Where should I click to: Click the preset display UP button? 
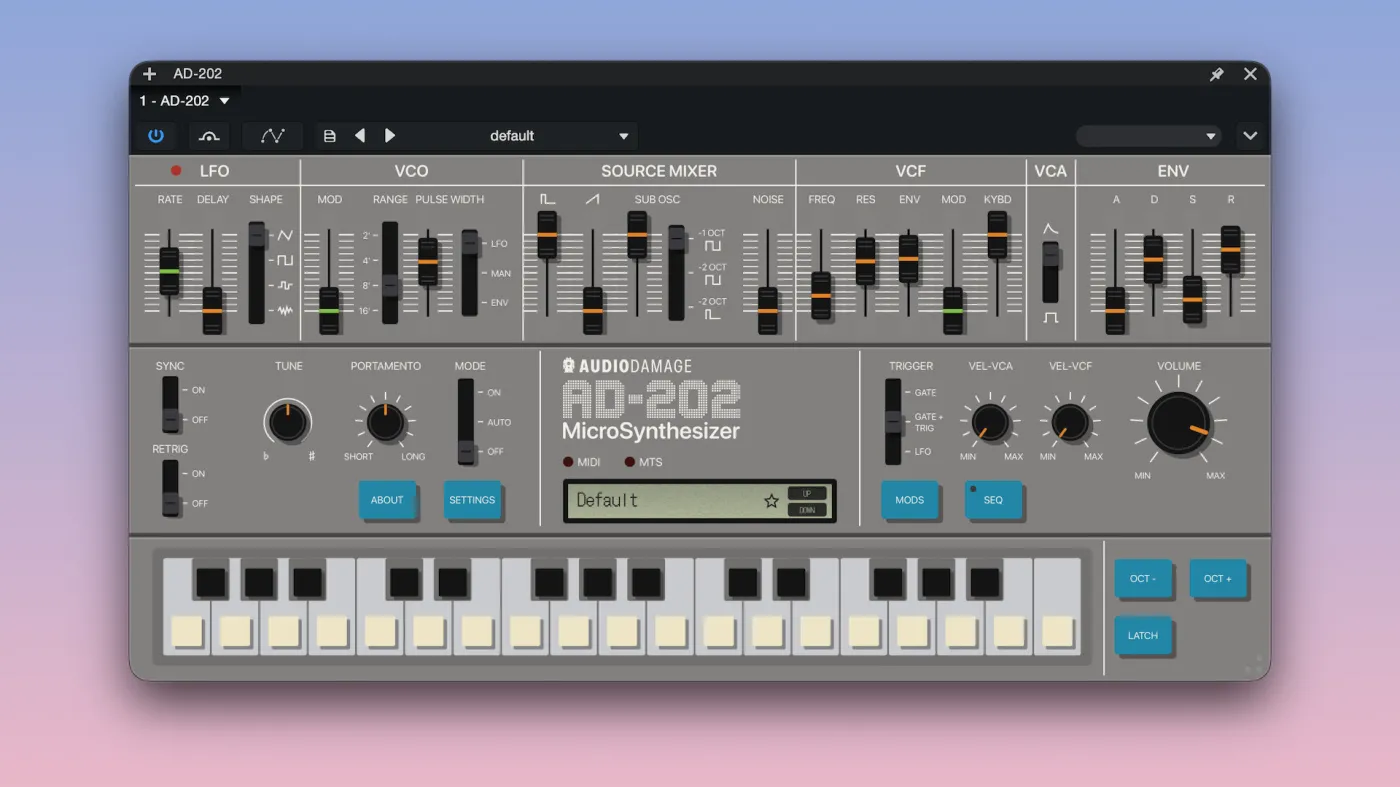pyautogui.click(x=807, y=493)
